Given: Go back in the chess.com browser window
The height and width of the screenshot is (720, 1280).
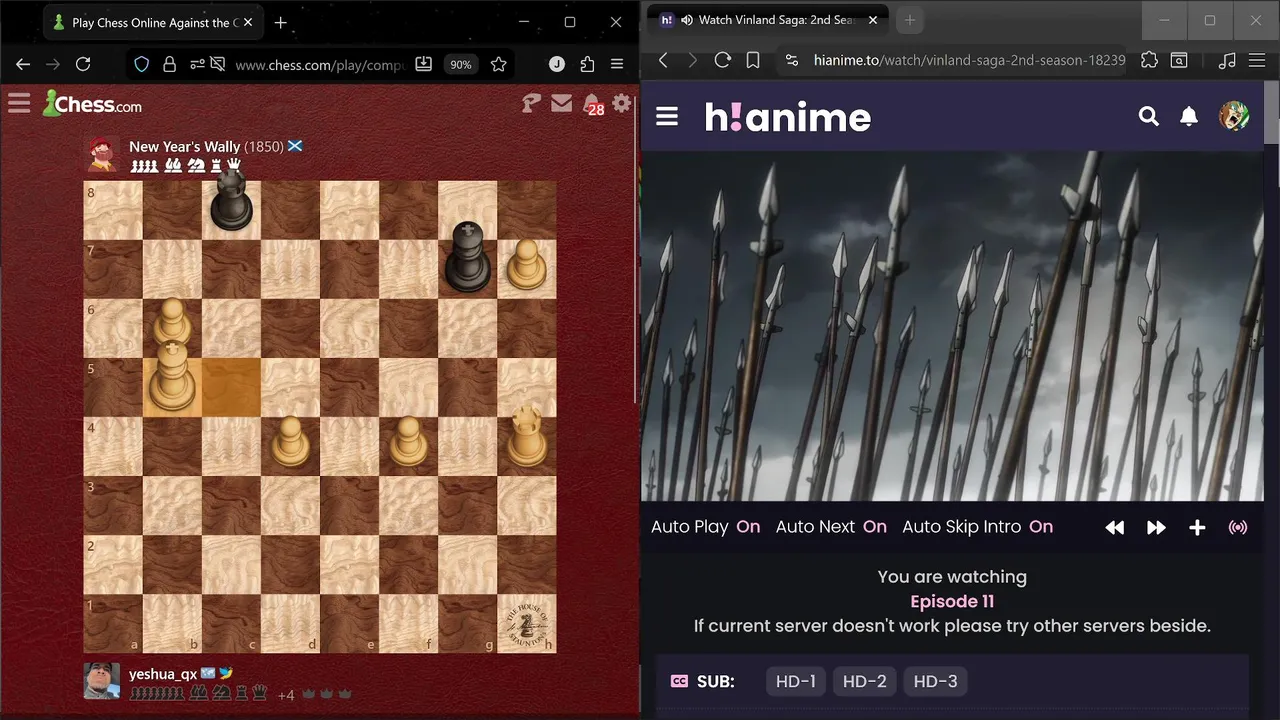Looking at the screenshot, I should 23,64.
